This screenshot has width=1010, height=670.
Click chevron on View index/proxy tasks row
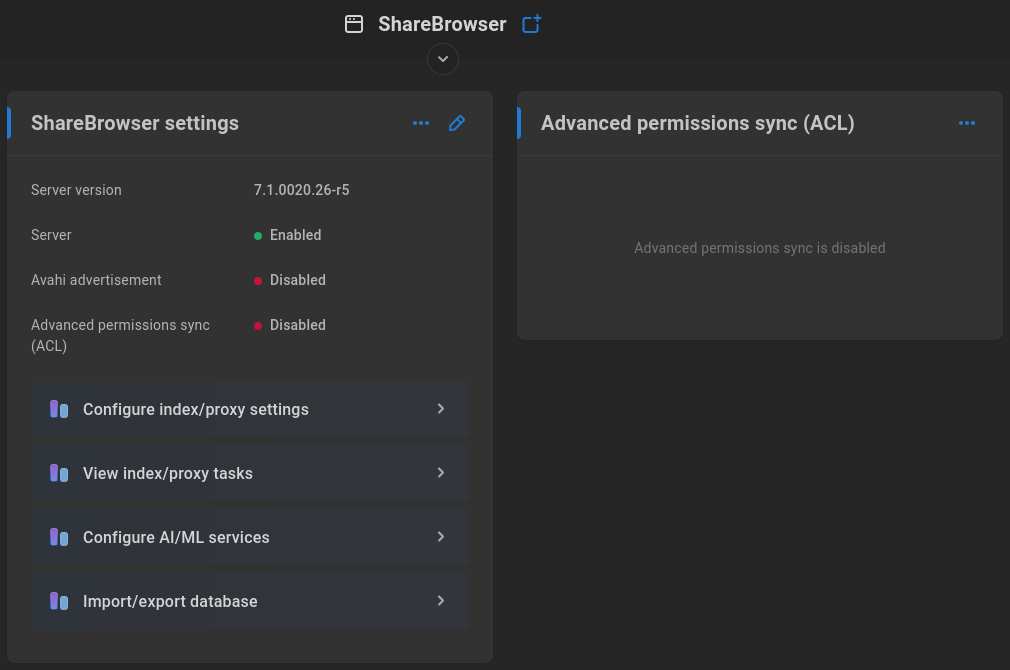[x=441, y=473]
